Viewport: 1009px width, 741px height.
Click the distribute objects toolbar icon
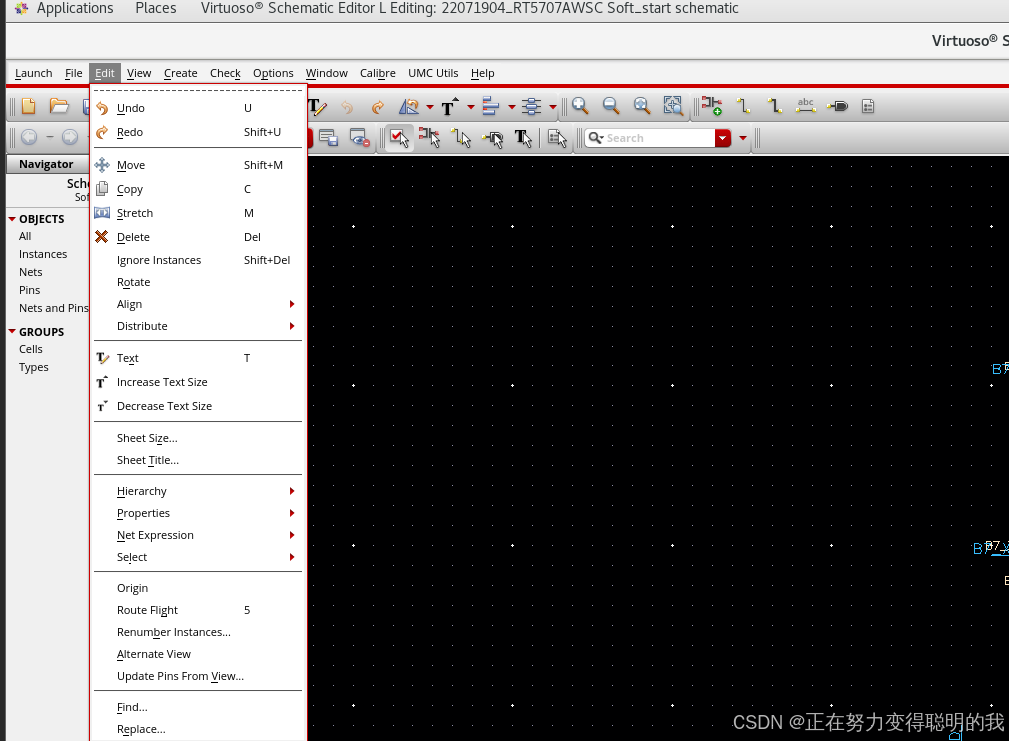tap(532, 106)
